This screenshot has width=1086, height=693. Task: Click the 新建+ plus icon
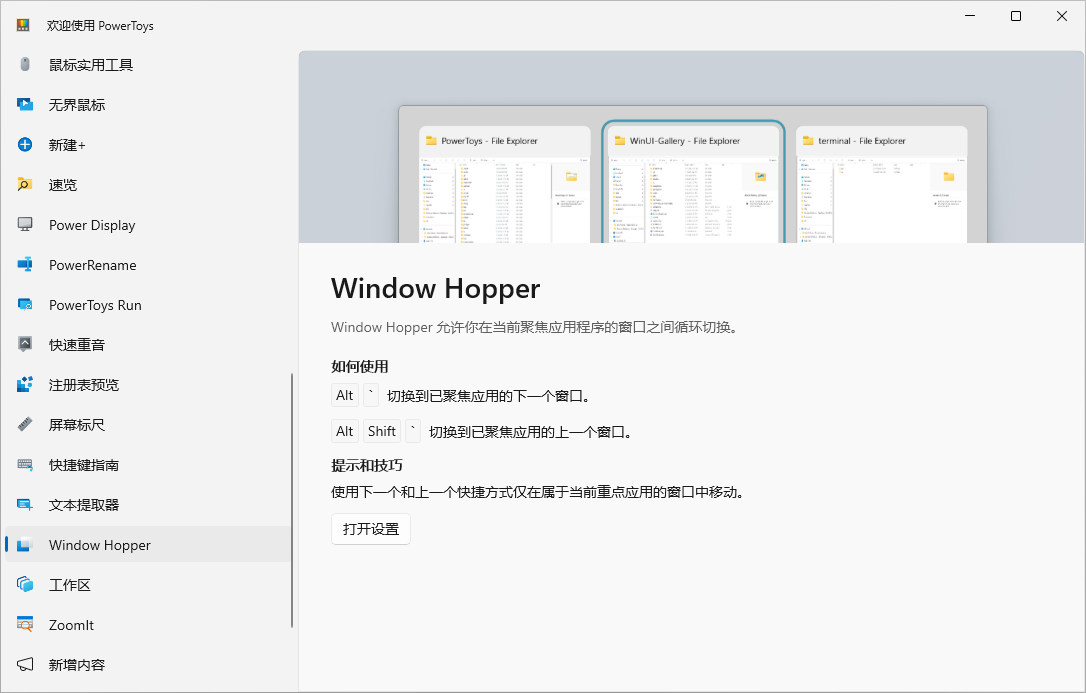(x=25, y=145)
